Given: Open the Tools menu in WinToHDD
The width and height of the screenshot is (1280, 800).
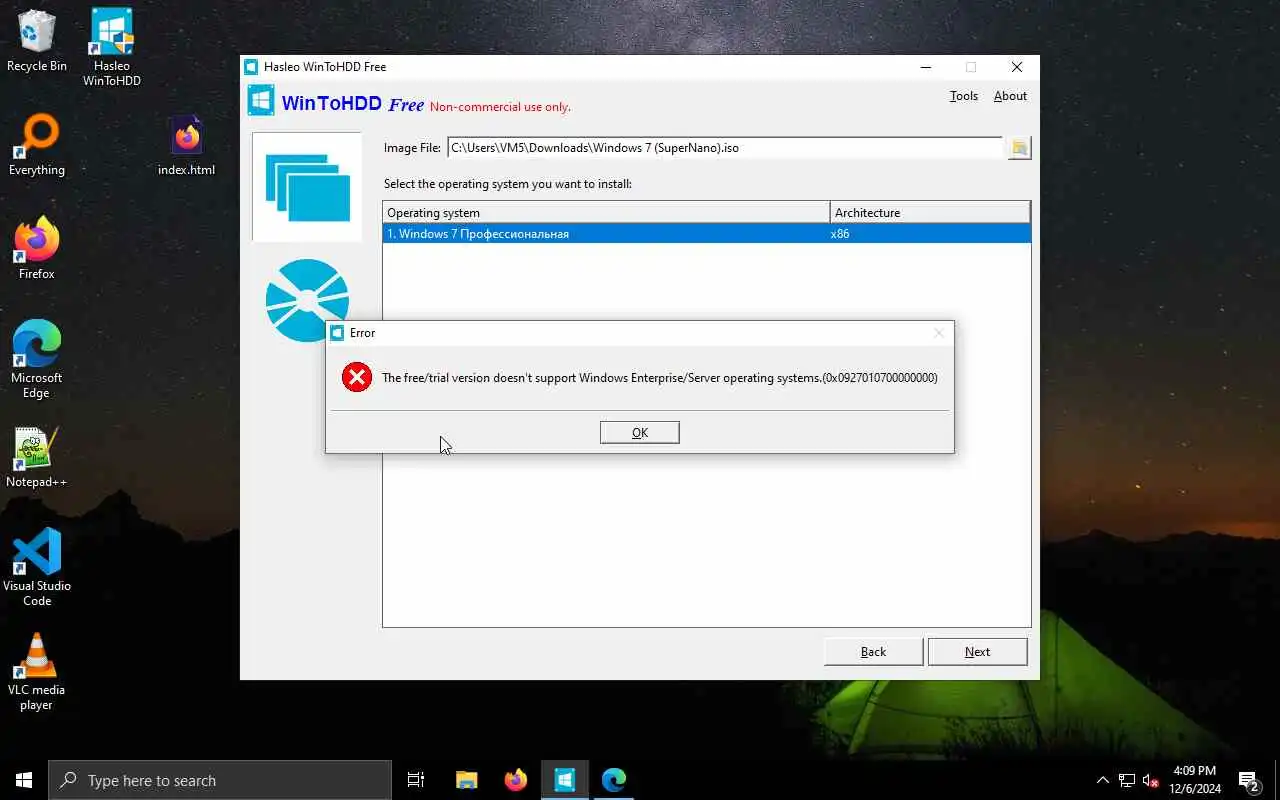Looking at the screenshot, I should [x=963, y=96].
